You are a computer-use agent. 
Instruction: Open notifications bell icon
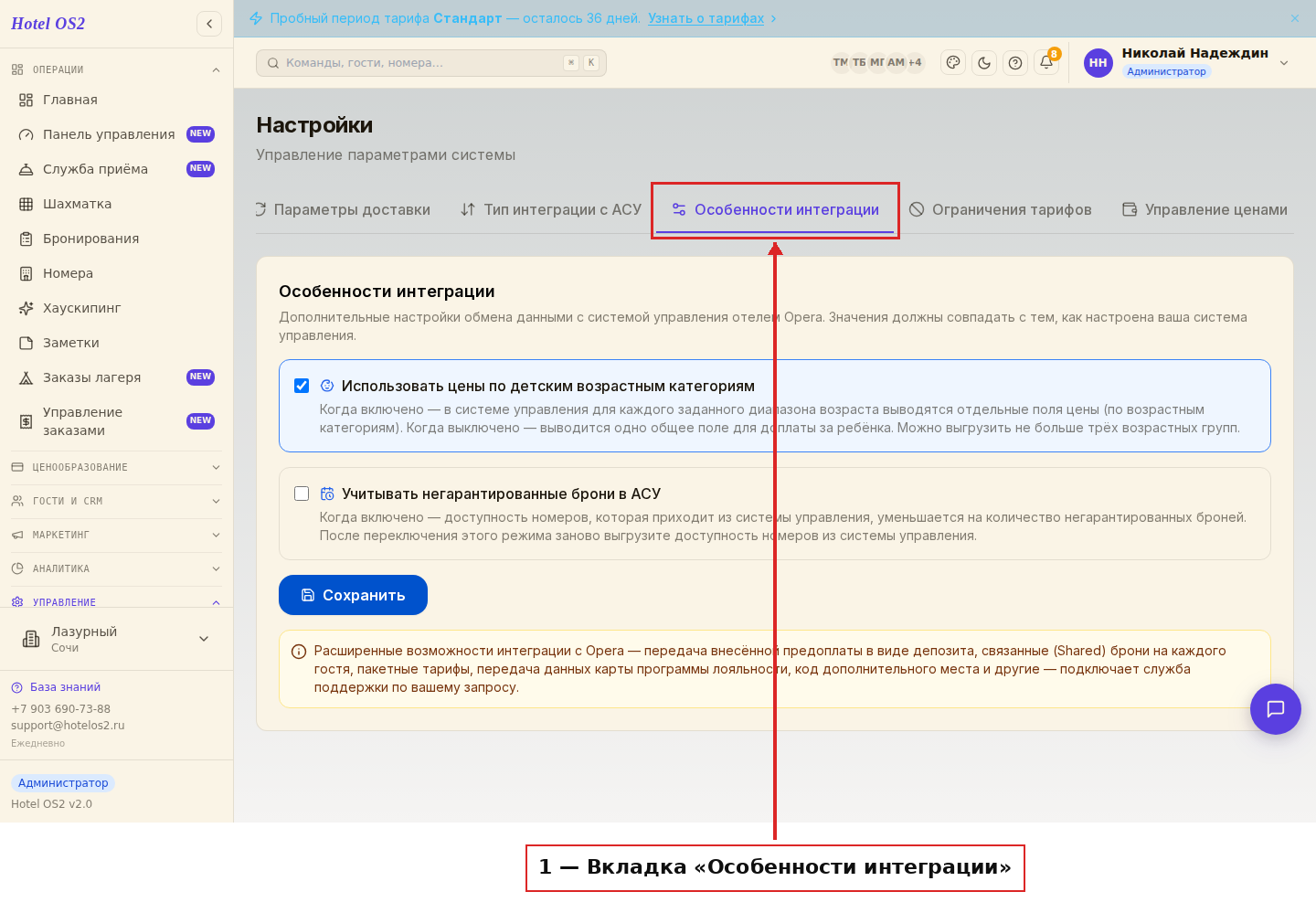point(1046,63)
